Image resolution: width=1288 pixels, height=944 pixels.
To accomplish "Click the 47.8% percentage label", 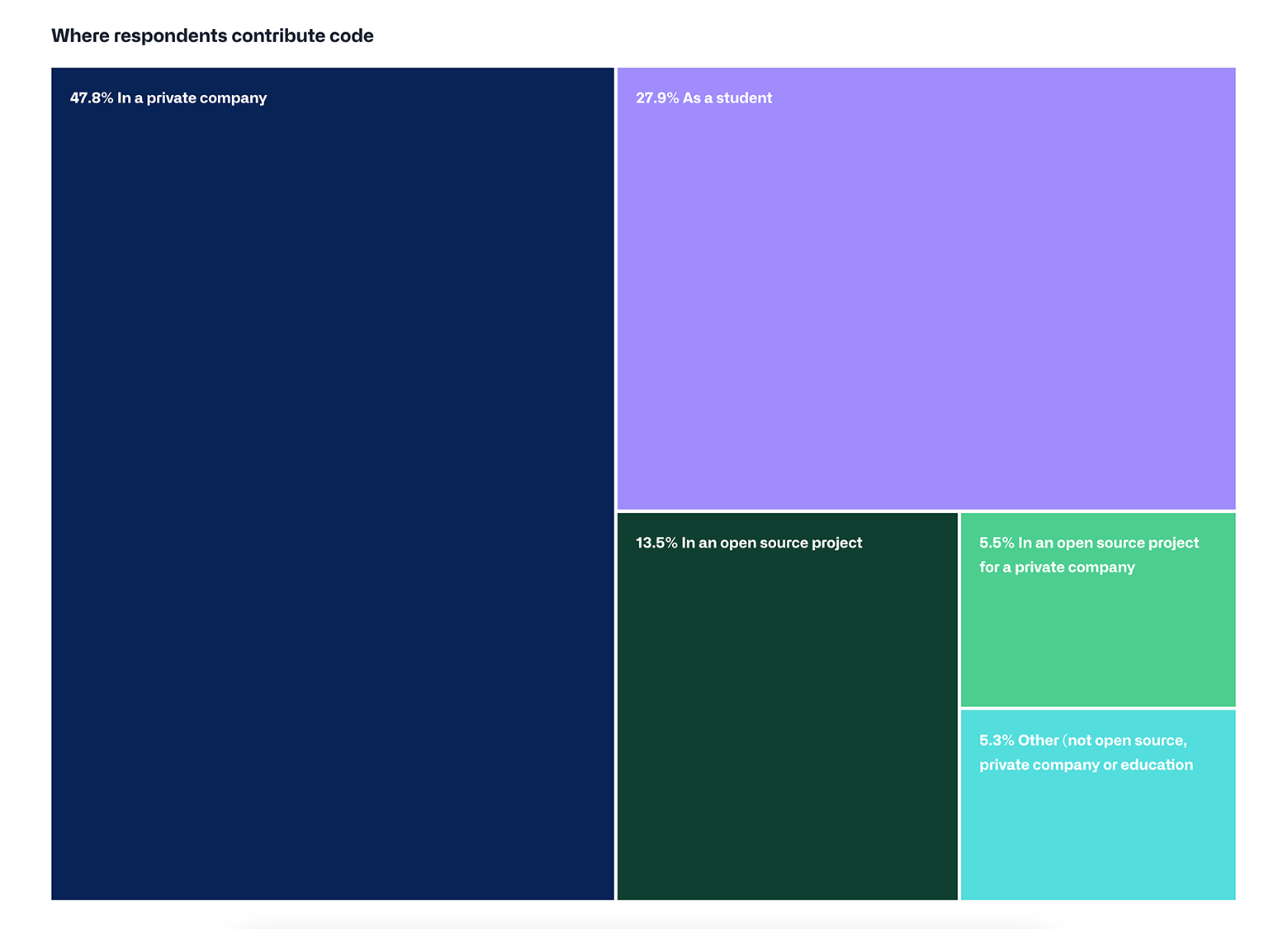I will 91,97.
